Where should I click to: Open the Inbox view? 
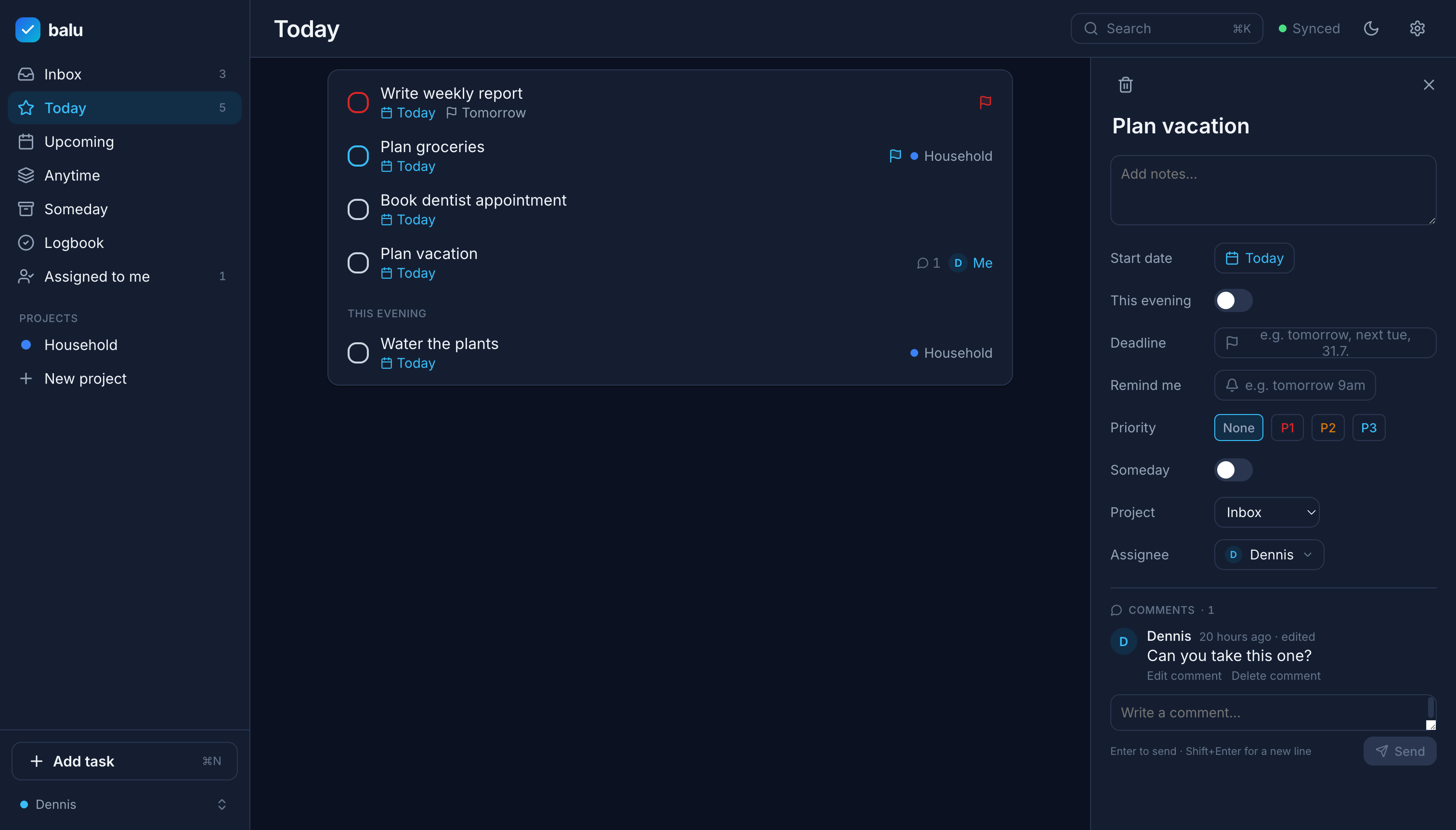(124, 74)
